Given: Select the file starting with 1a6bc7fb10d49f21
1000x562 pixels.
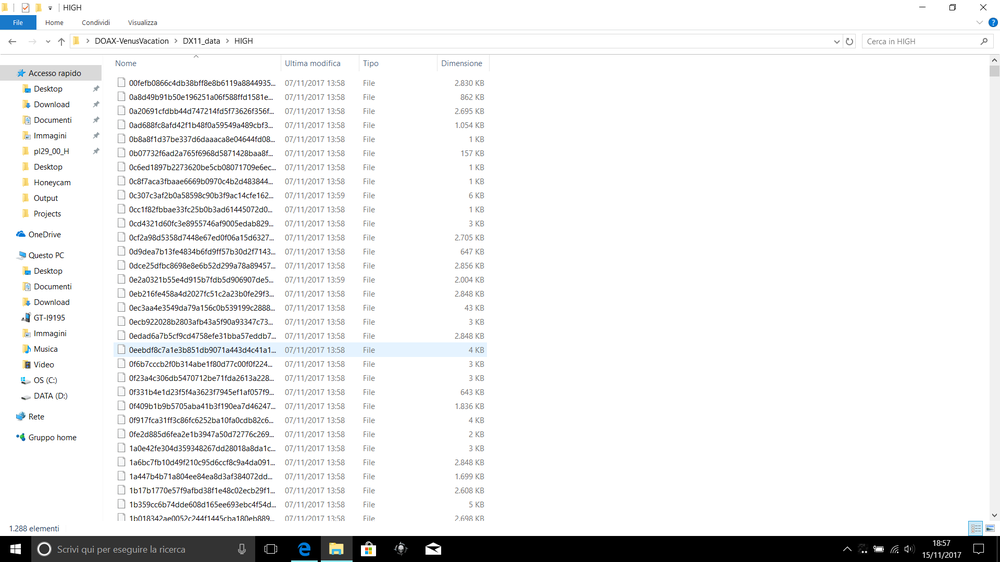Looking at the screenshot, I should [x=300, y=462].
